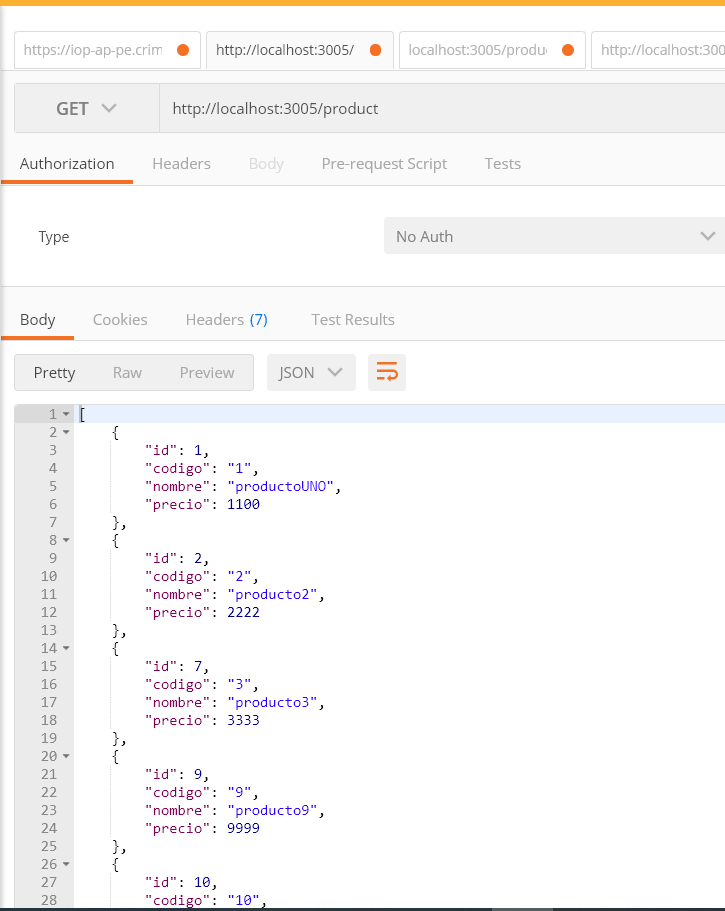Open the GET method dropdown
Viewport: 725px width, 911px height.
click(86, 107)
